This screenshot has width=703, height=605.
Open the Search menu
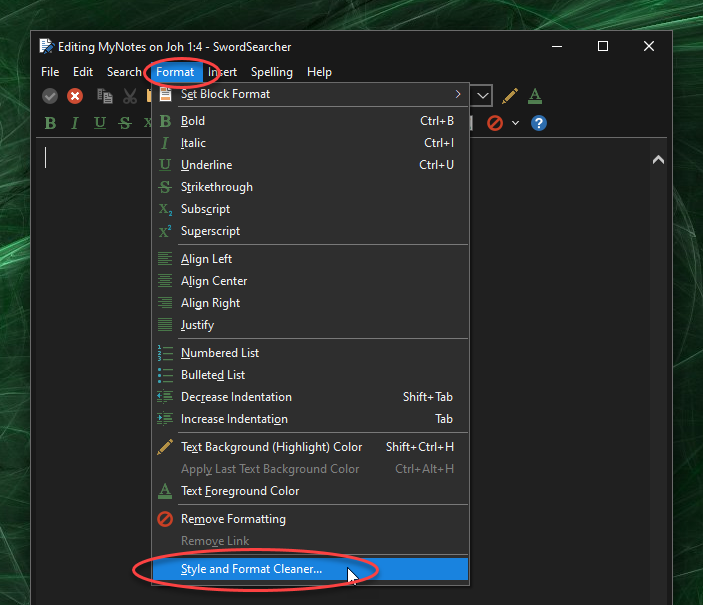pos(124,72)
